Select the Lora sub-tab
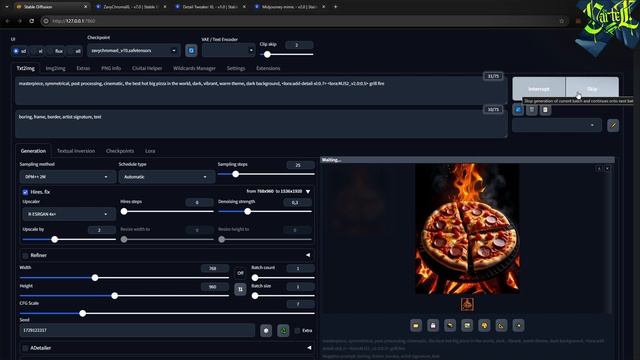640x360 pixels. click(x=150, y=151)
